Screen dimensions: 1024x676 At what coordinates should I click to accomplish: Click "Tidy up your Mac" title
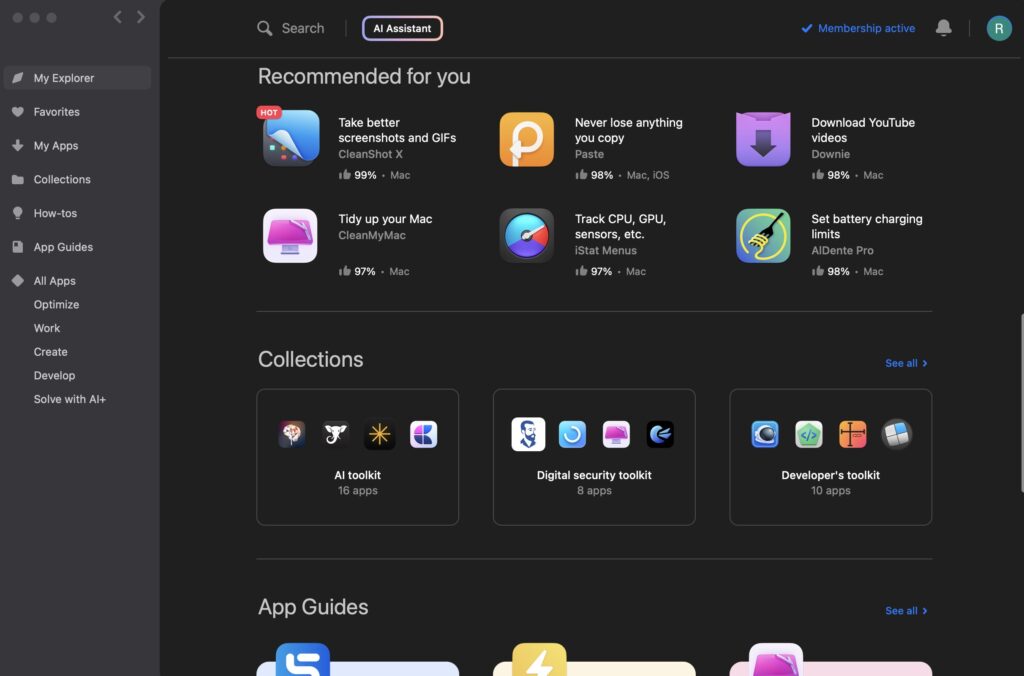click(385, 219)
